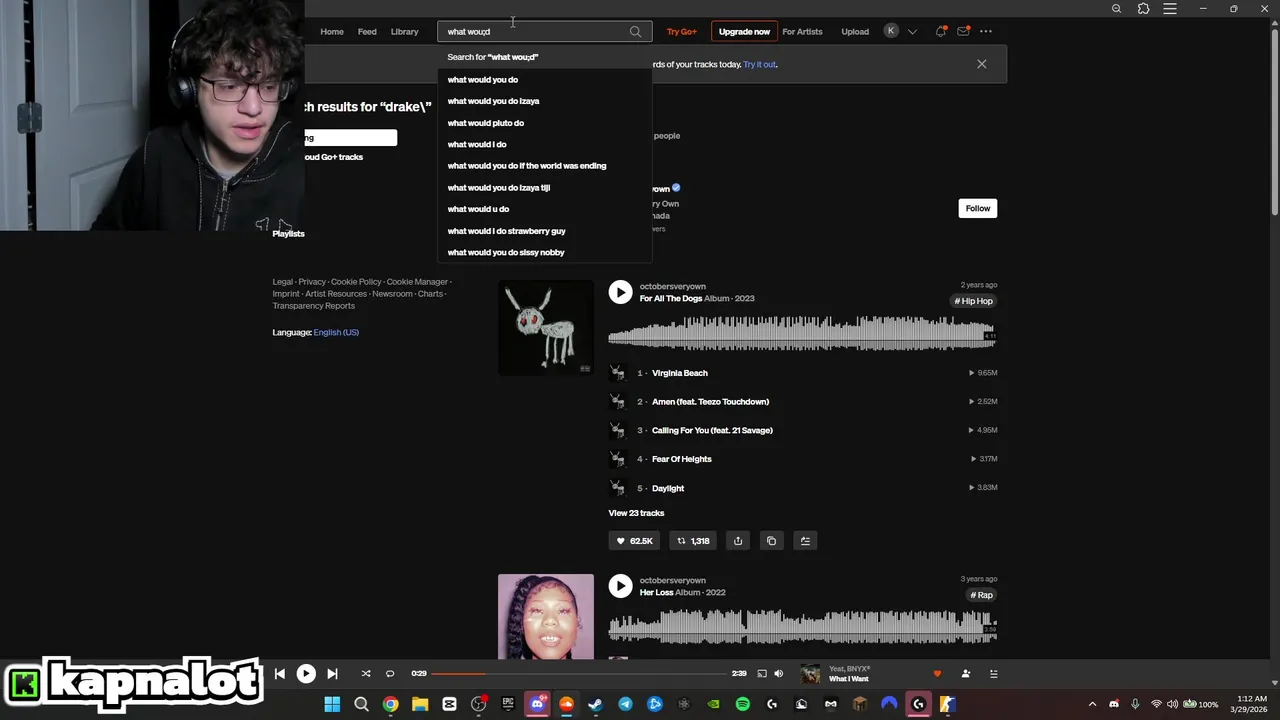Screen dimensions: 1280x720
Task: Go to Feed tab
Action: click(x=367, y=32)
